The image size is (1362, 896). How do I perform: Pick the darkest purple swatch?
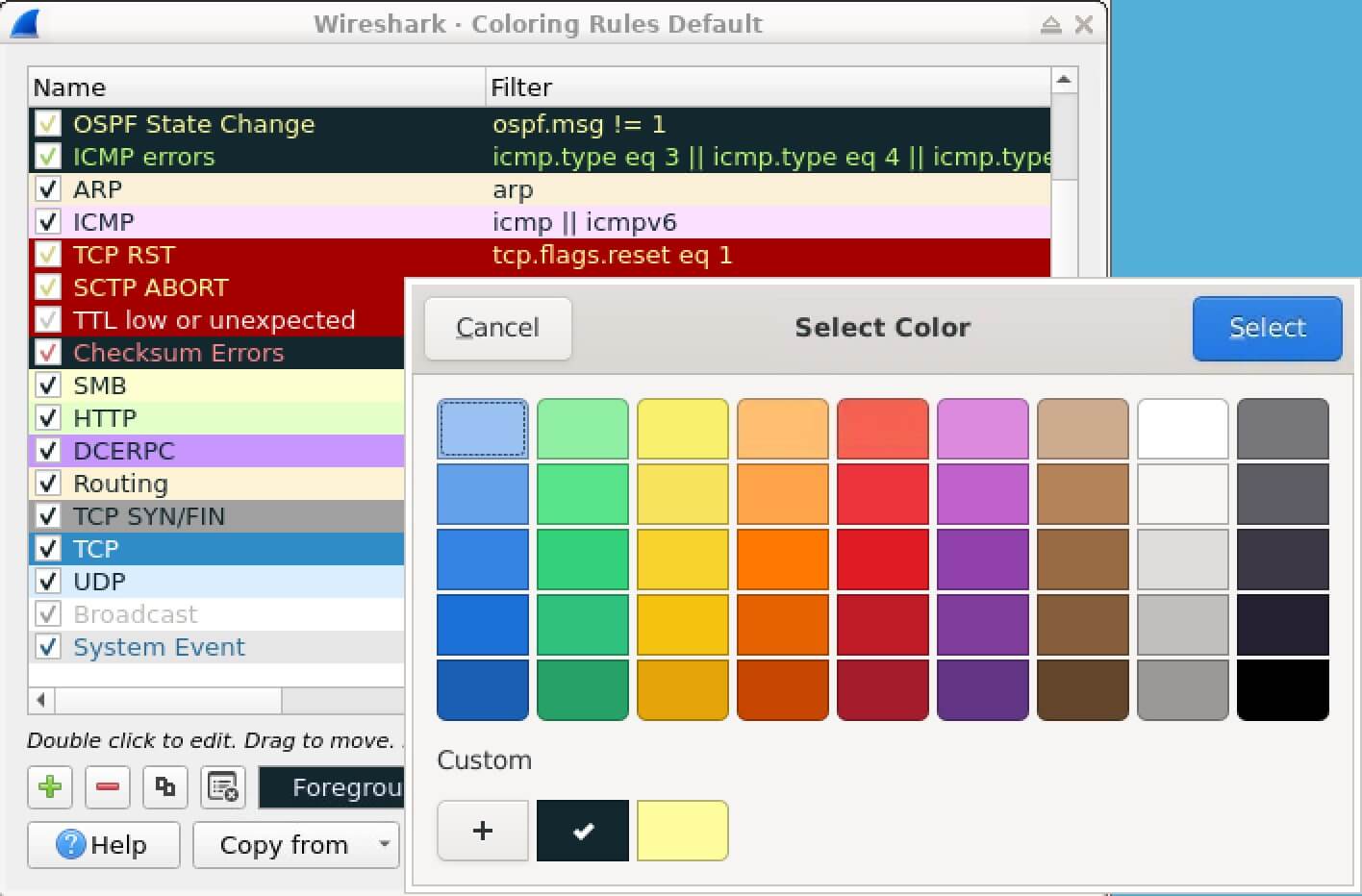[983, 689]
